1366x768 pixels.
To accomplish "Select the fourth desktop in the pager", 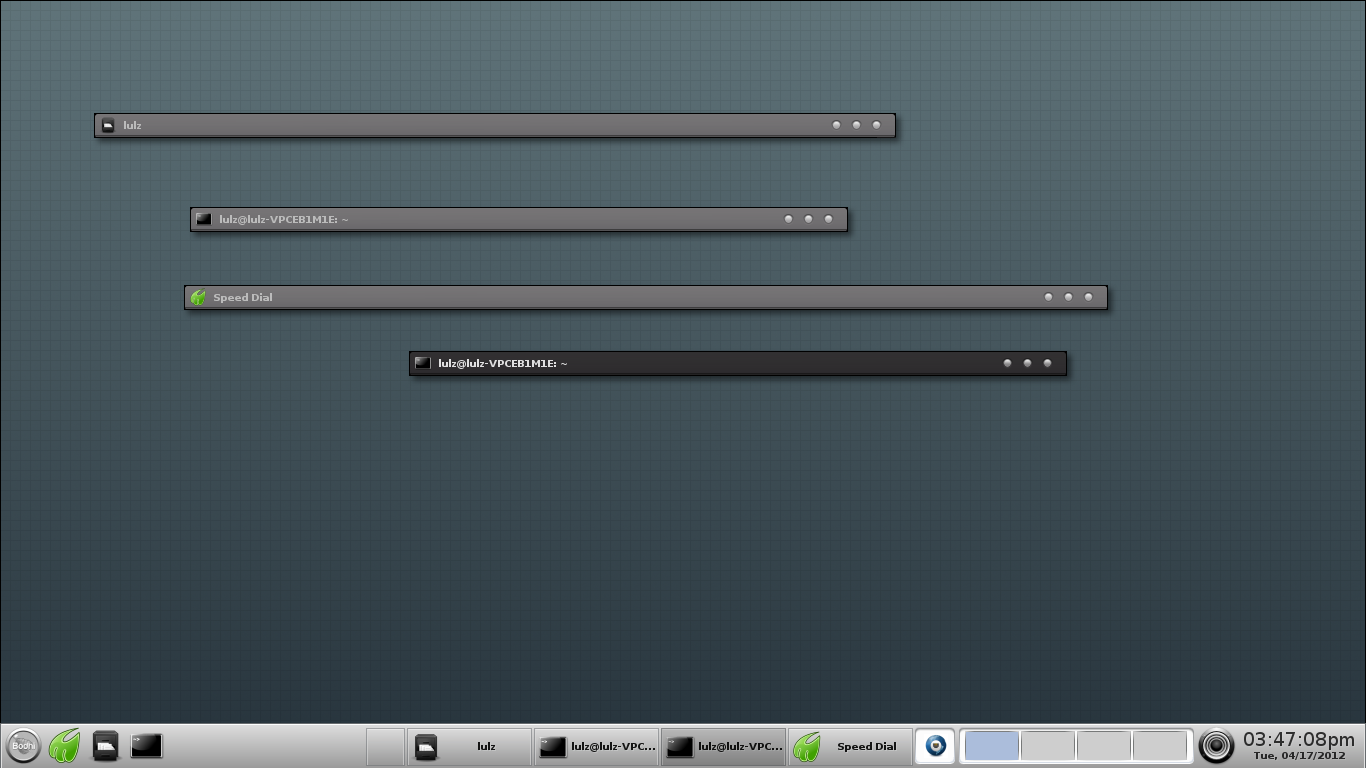I will click(1160, 745).
